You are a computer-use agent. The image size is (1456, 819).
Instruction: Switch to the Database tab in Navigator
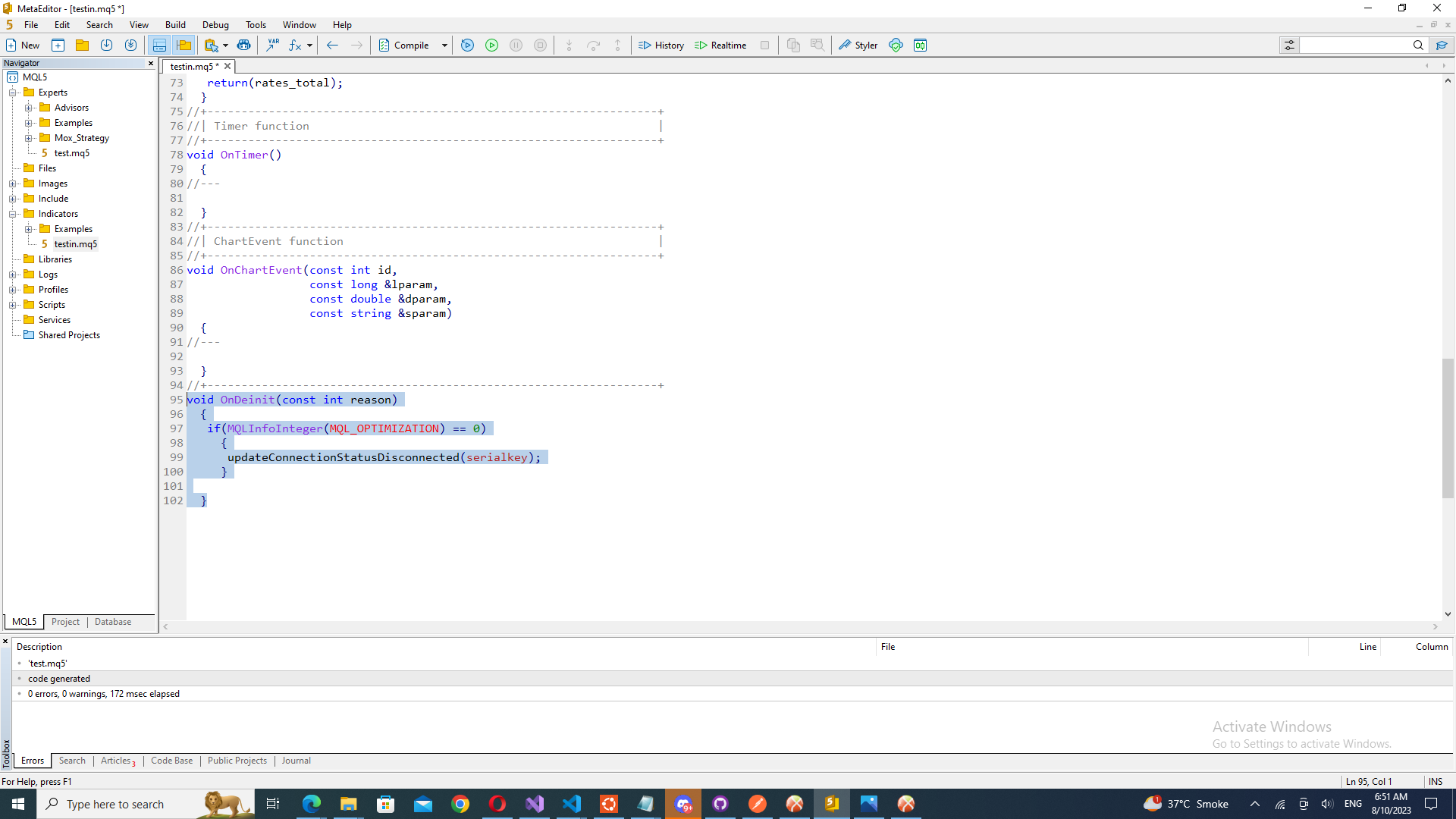(x=113, y=622)
